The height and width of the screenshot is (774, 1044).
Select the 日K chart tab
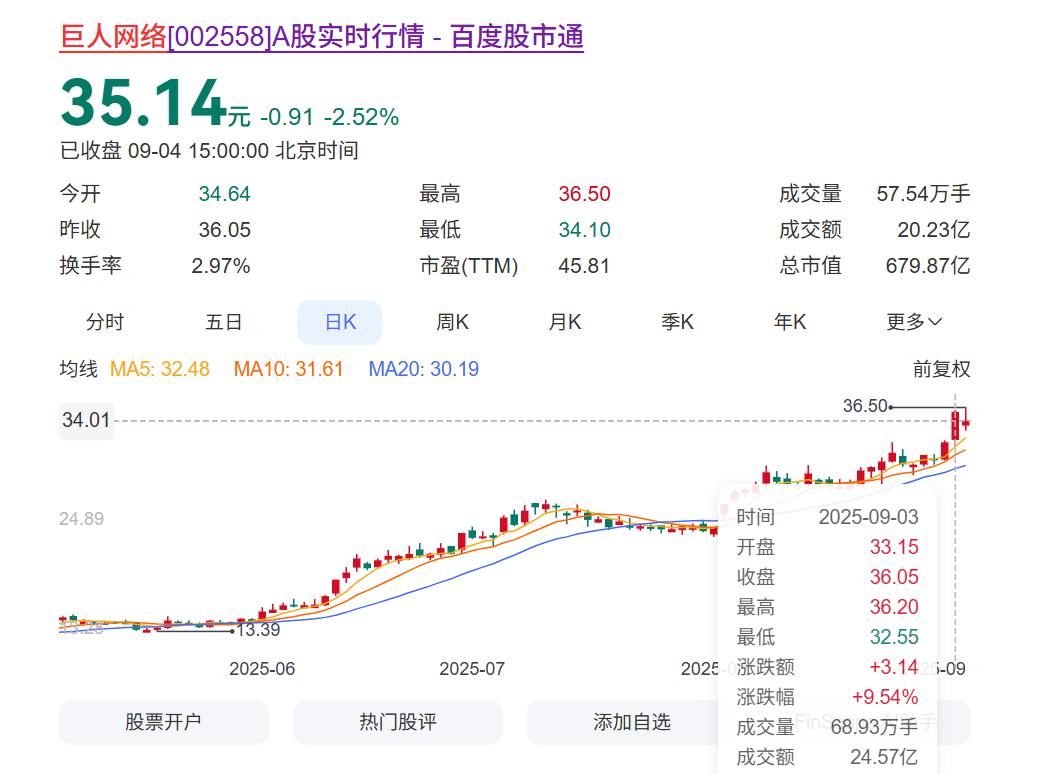[340, 322]
